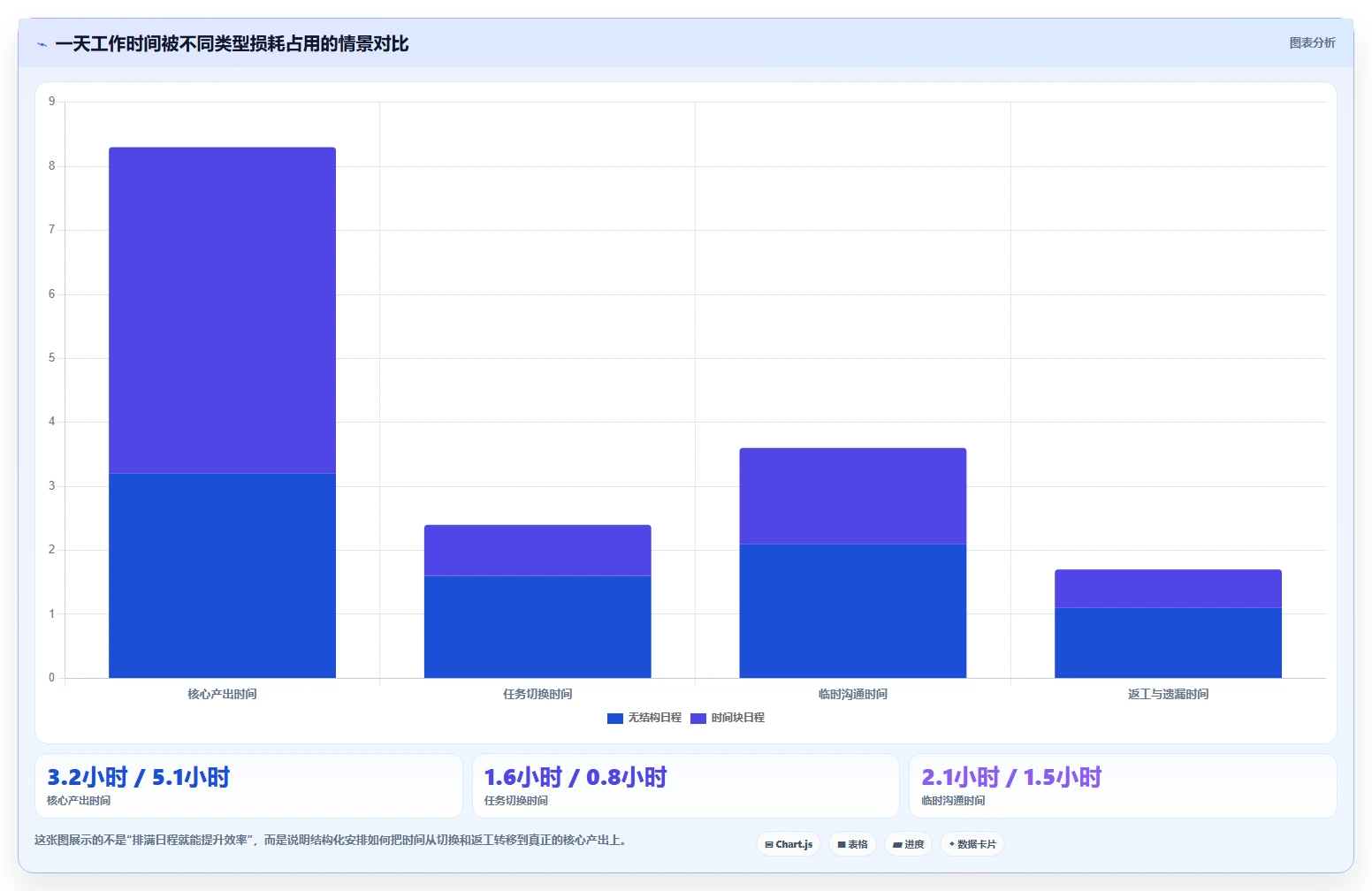Click the lightning icon beside the chart title

tap(42, 44)
